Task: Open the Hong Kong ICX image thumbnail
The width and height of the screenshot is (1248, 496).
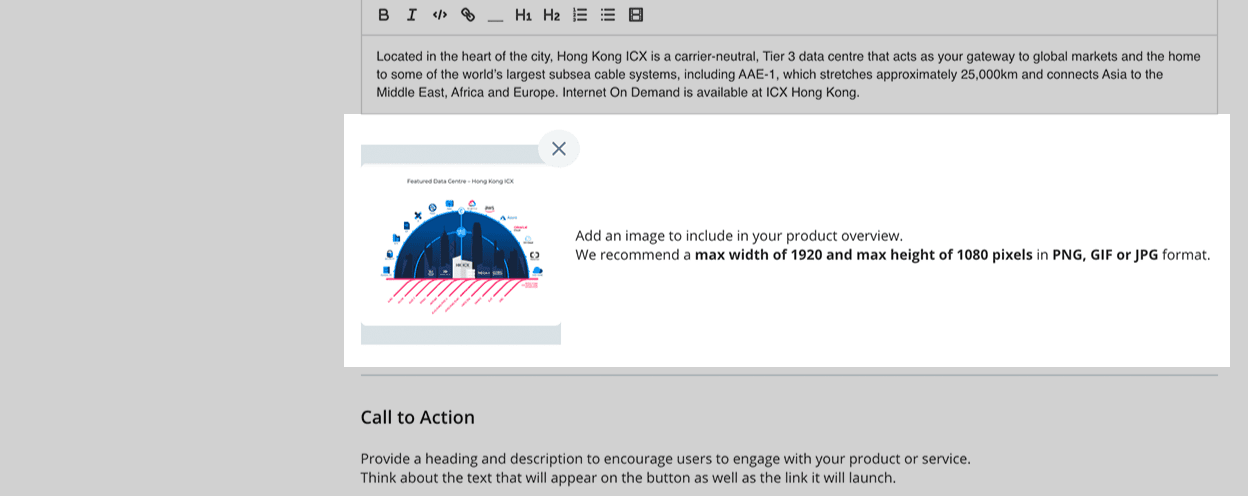Action: click(x=460, y=245)
